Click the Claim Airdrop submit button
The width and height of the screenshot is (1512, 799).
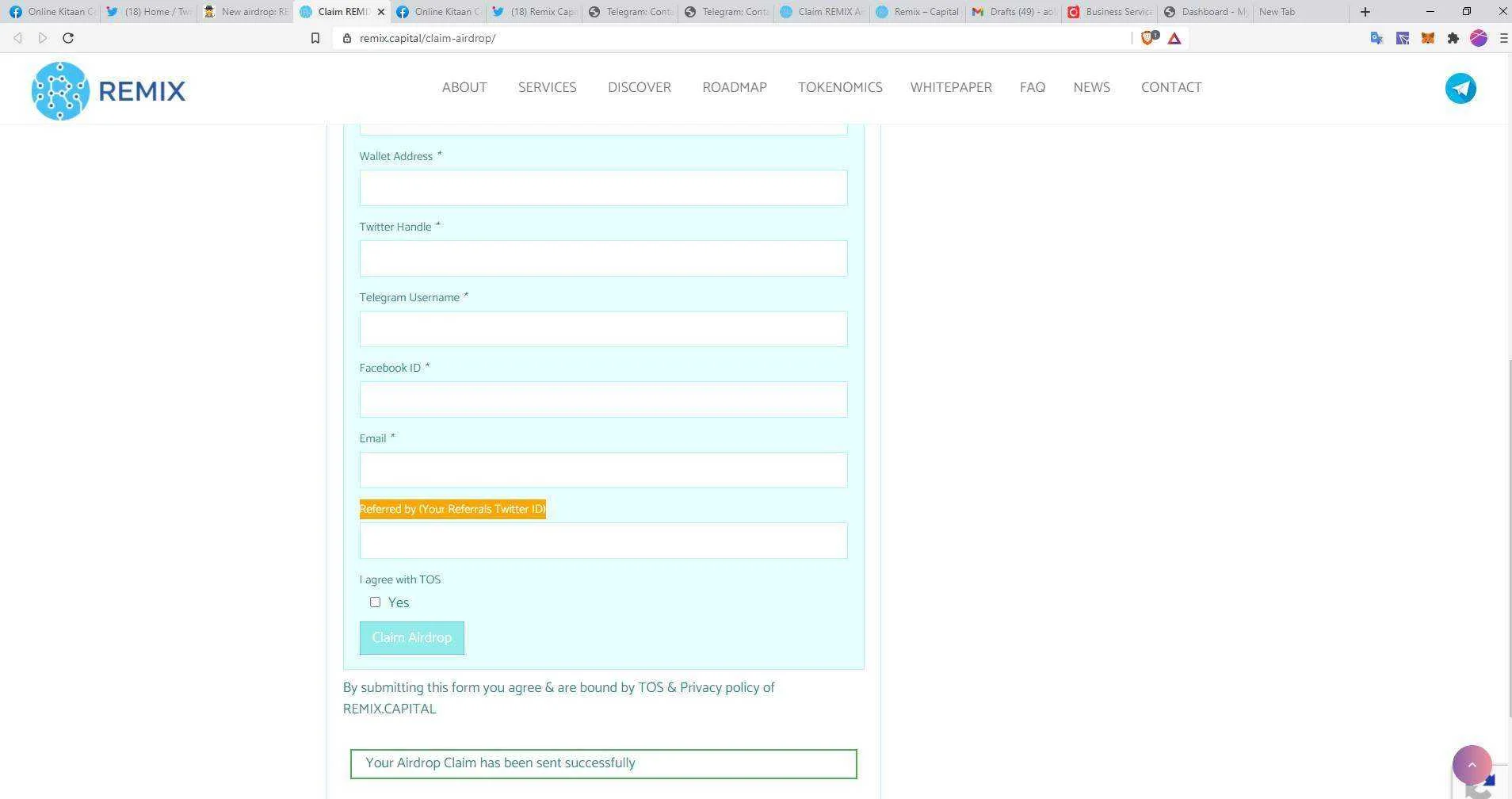tap(412, 638)
